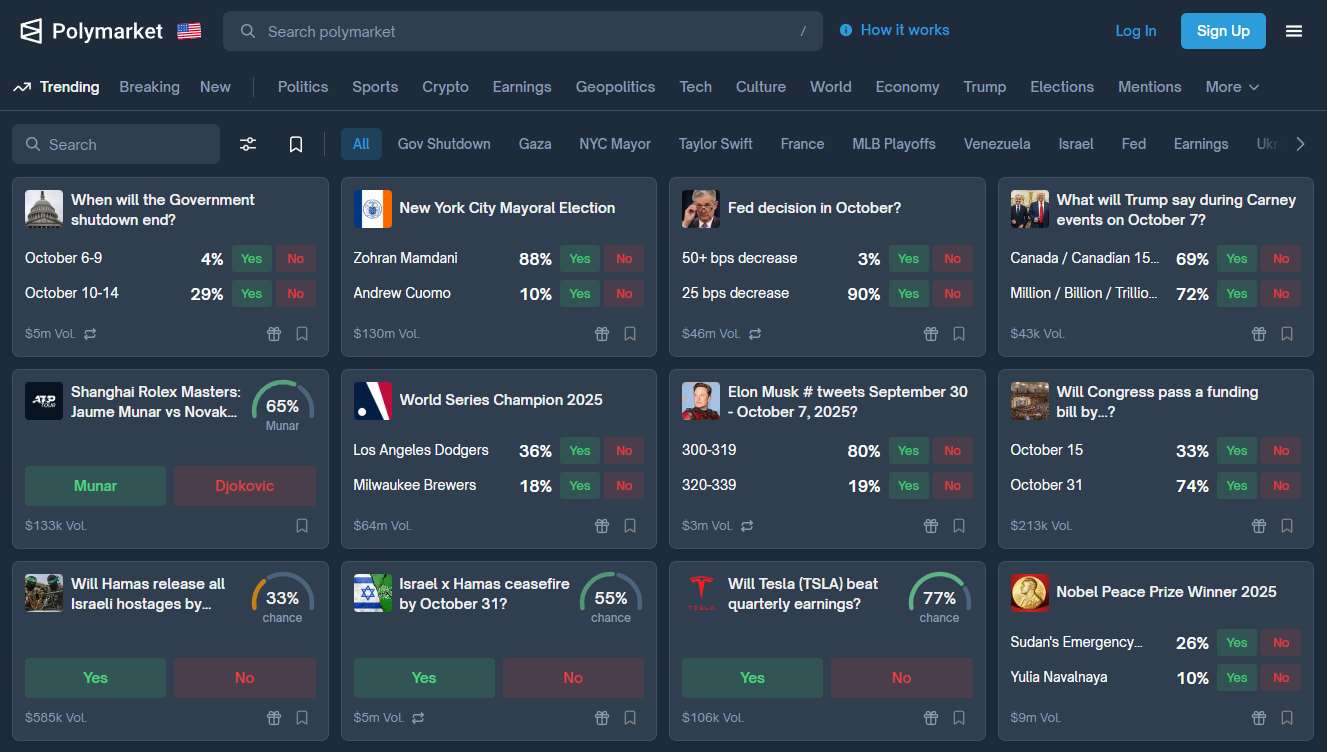The width and height of the screenshot is (1327, 752).
Task: Click the US flag icon
Action: pyautogui.click(x=189, y=31)
